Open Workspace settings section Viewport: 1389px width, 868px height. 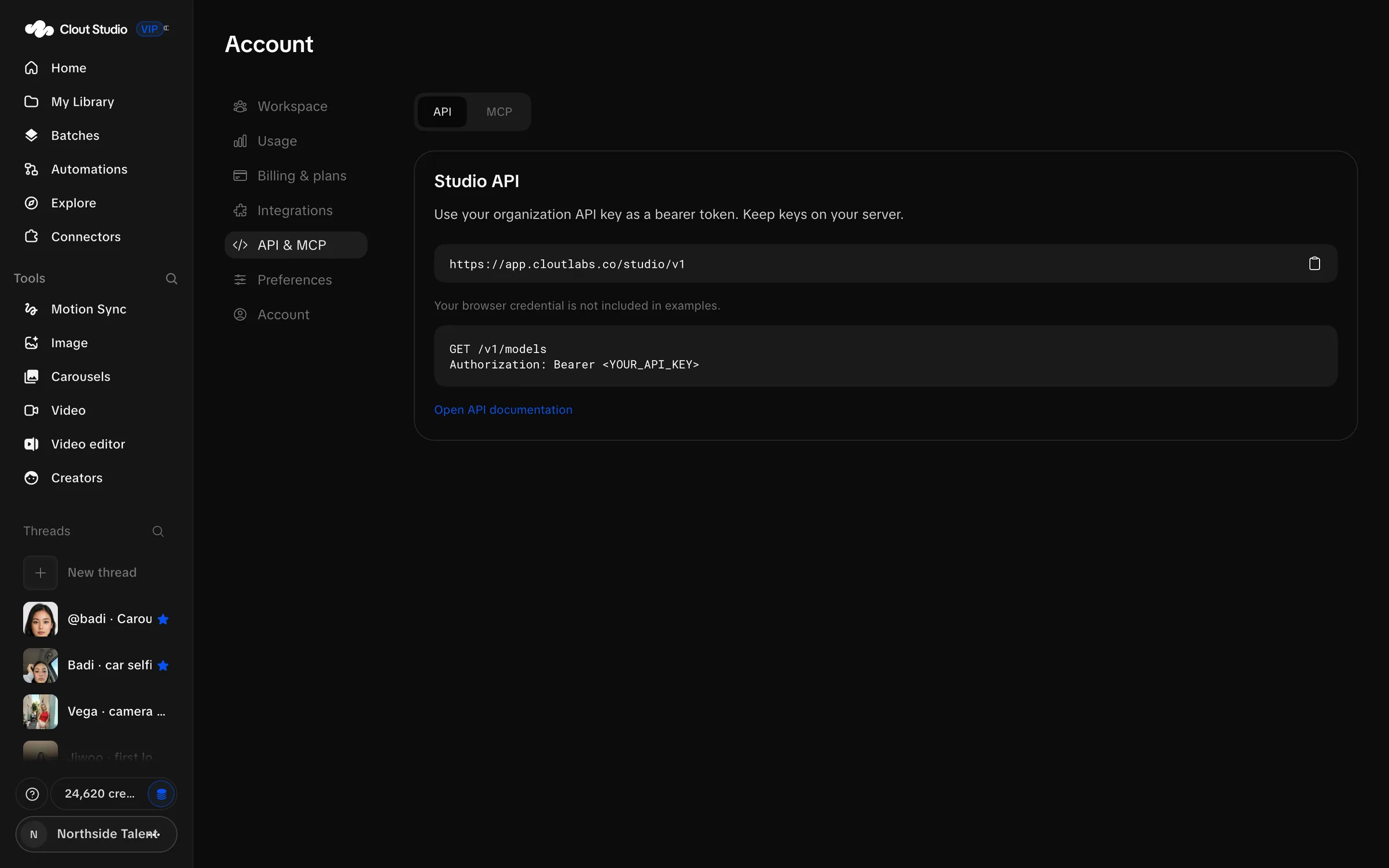[x=296, y=106]
